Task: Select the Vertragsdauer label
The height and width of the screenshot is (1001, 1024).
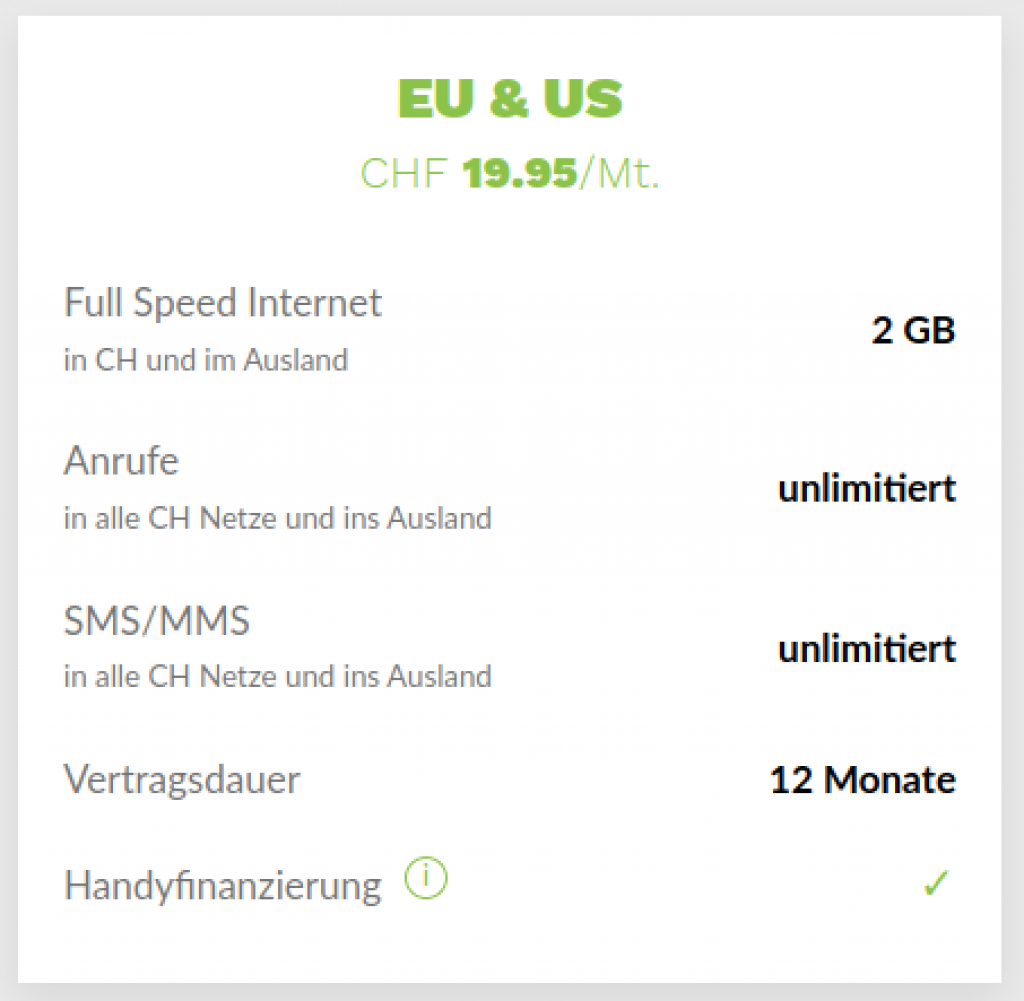Action: tap(182, 780)
